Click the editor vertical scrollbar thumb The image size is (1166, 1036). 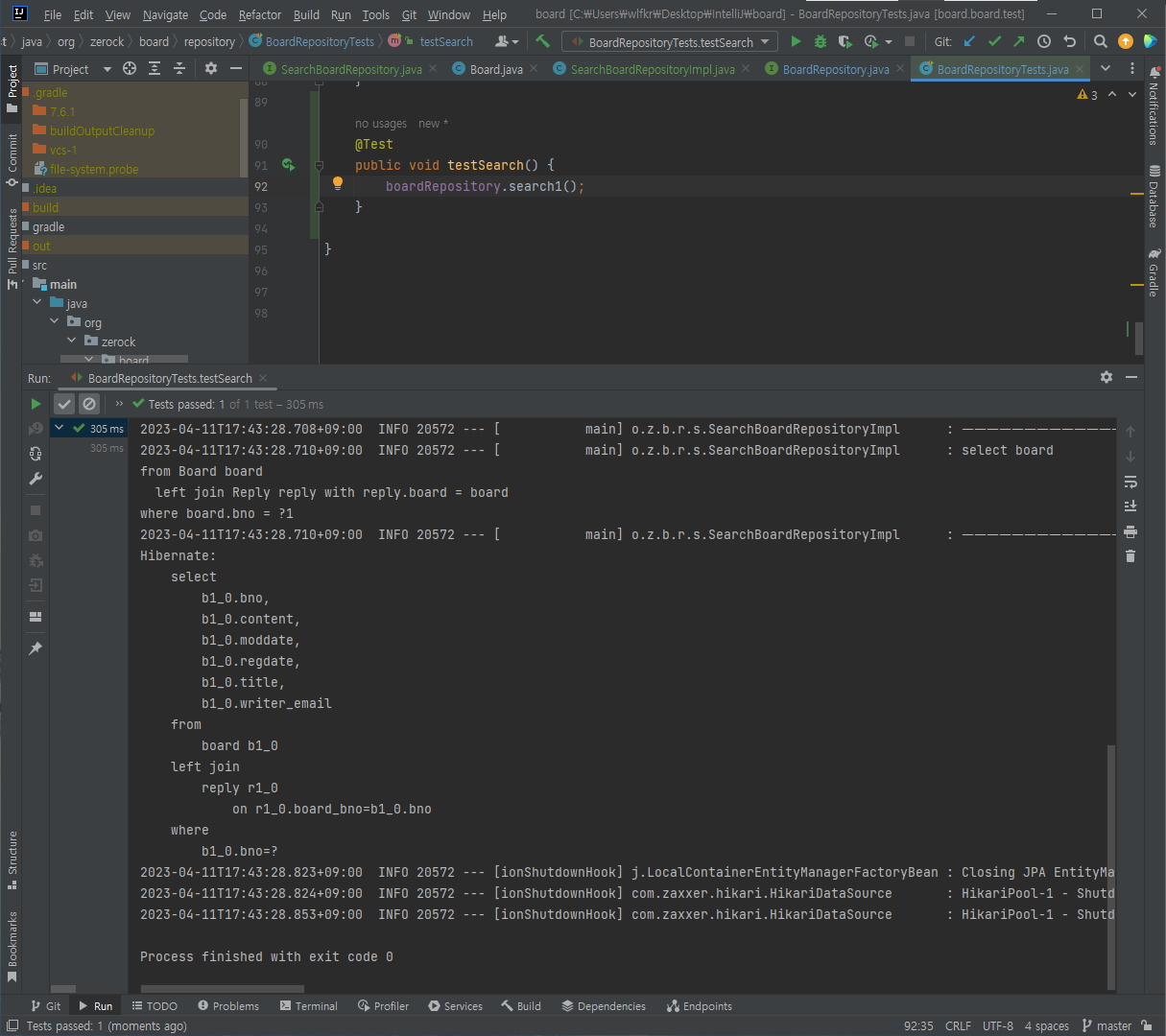pyautogui.click(x=1139, y=338)
